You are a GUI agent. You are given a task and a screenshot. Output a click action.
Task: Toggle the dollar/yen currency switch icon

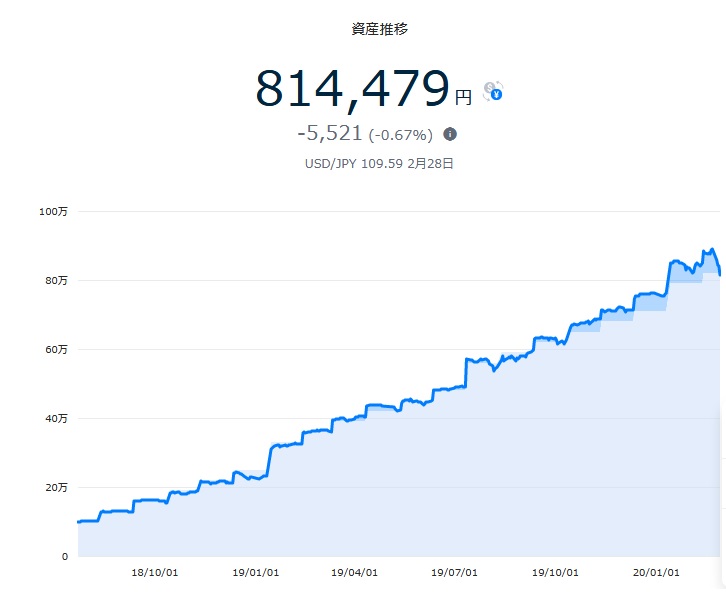point(493,91)
